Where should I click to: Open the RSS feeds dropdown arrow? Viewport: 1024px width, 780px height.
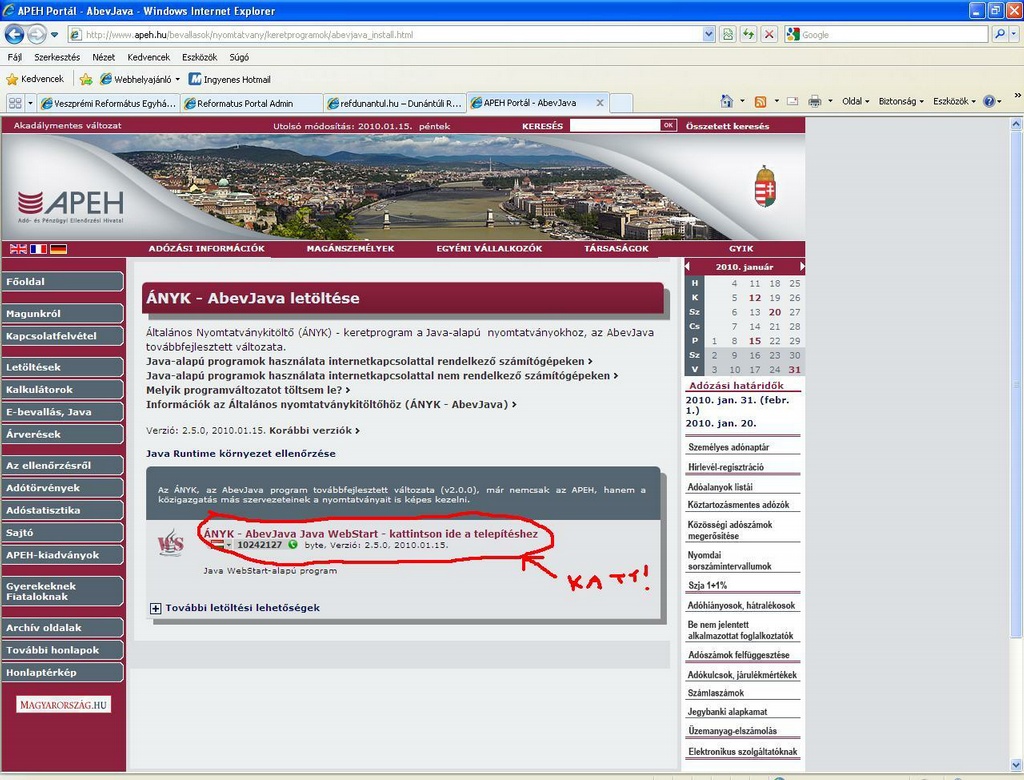pos(776,101)
